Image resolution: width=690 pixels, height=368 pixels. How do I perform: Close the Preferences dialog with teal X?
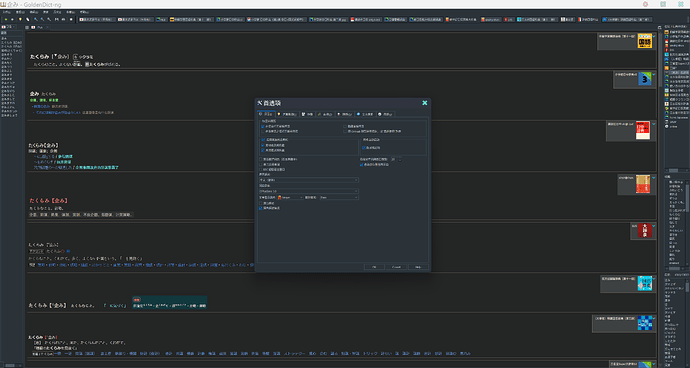[x=425, y=103]
